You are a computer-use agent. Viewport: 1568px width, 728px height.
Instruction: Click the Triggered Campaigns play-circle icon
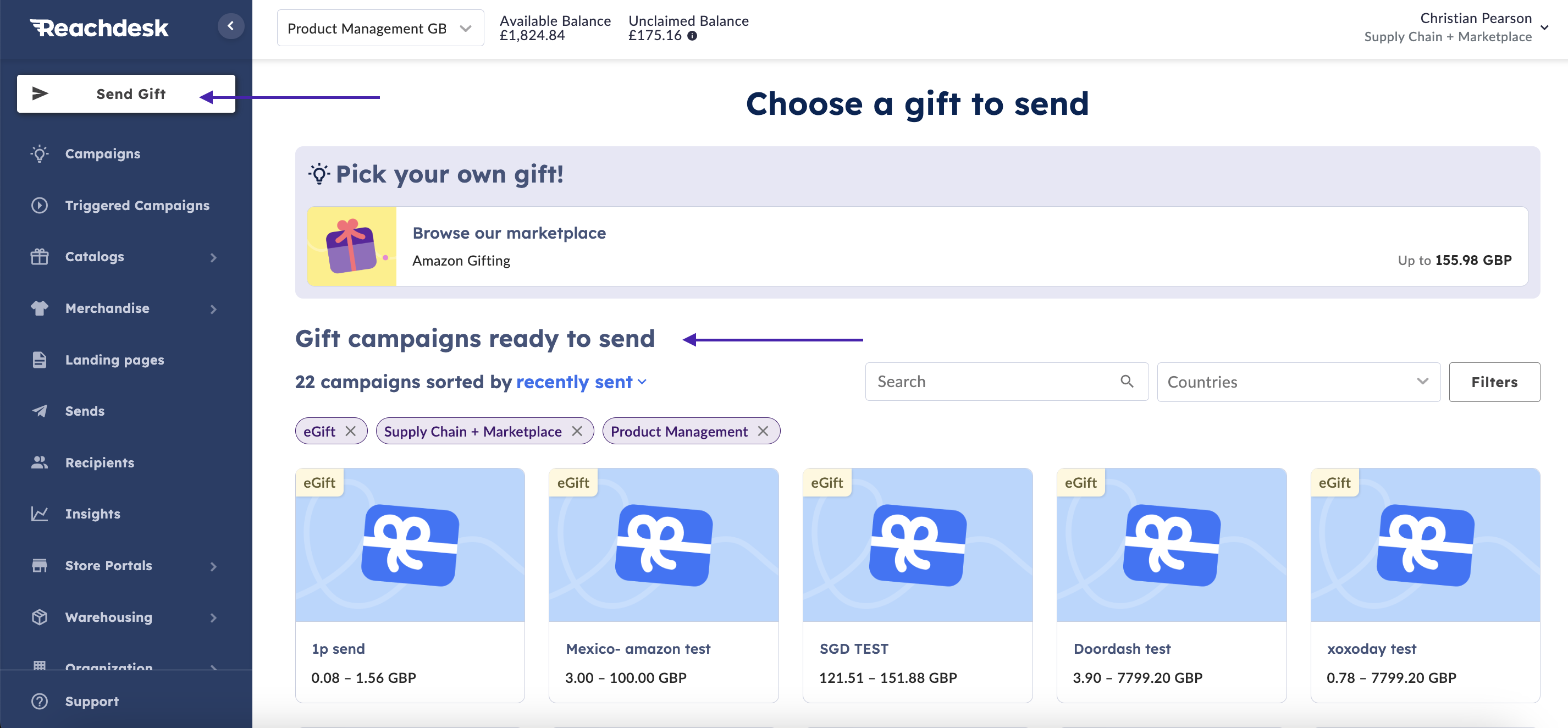coord(40,205)
